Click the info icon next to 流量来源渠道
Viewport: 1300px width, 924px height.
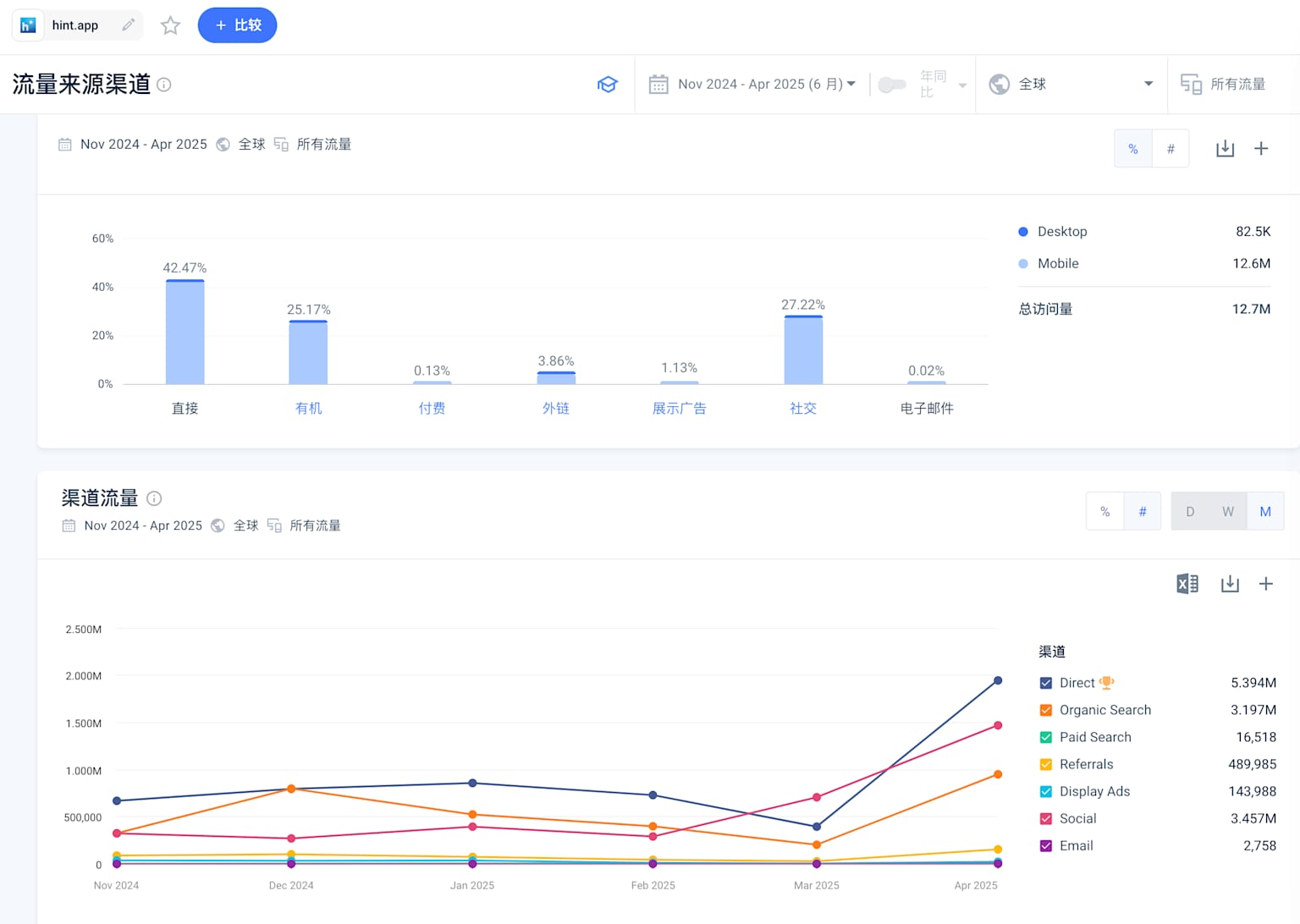click(164, 85)
